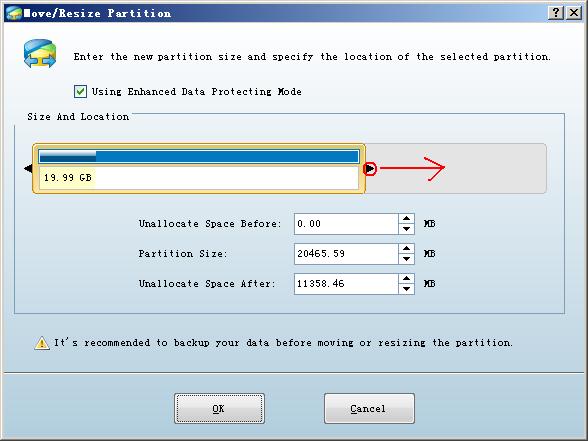Increase Unallocate Space After value
Image resolution: width=588 pixels, height=441 pixels.
coord(406,279)
